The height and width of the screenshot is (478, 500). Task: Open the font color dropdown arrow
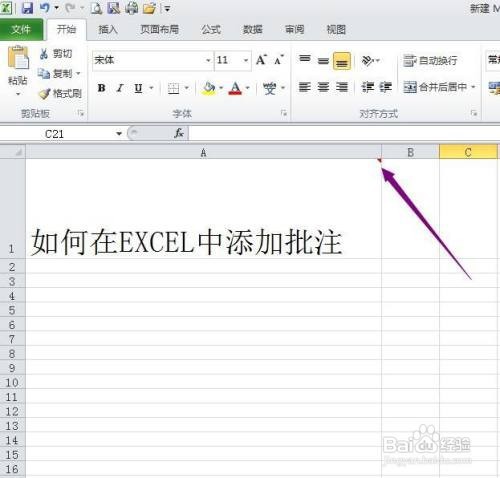pyautogui.click(x=248, y=88)
